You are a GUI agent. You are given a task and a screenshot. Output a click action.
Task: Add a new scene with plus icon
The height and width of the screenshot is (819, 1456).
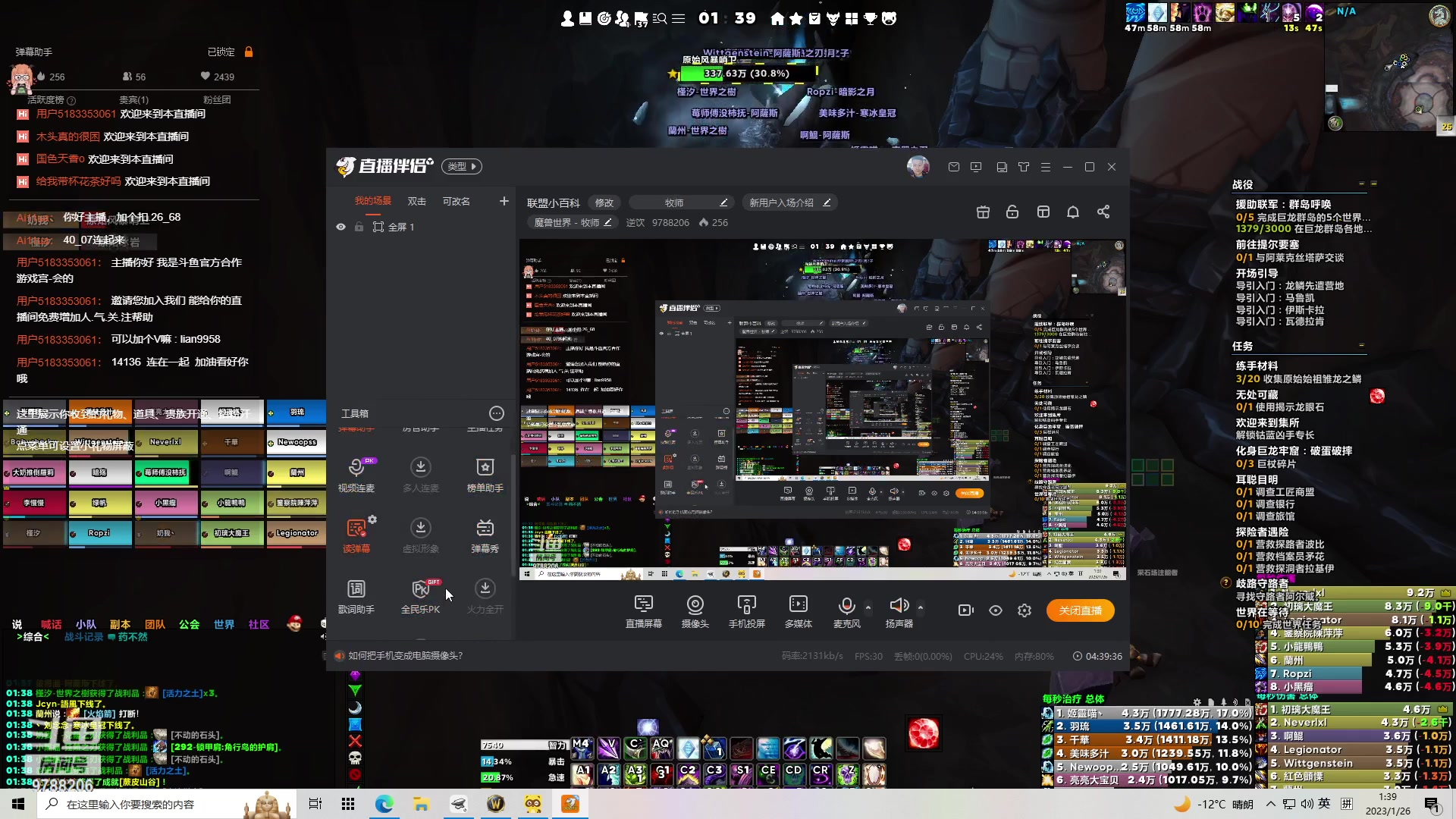[504, 201]
